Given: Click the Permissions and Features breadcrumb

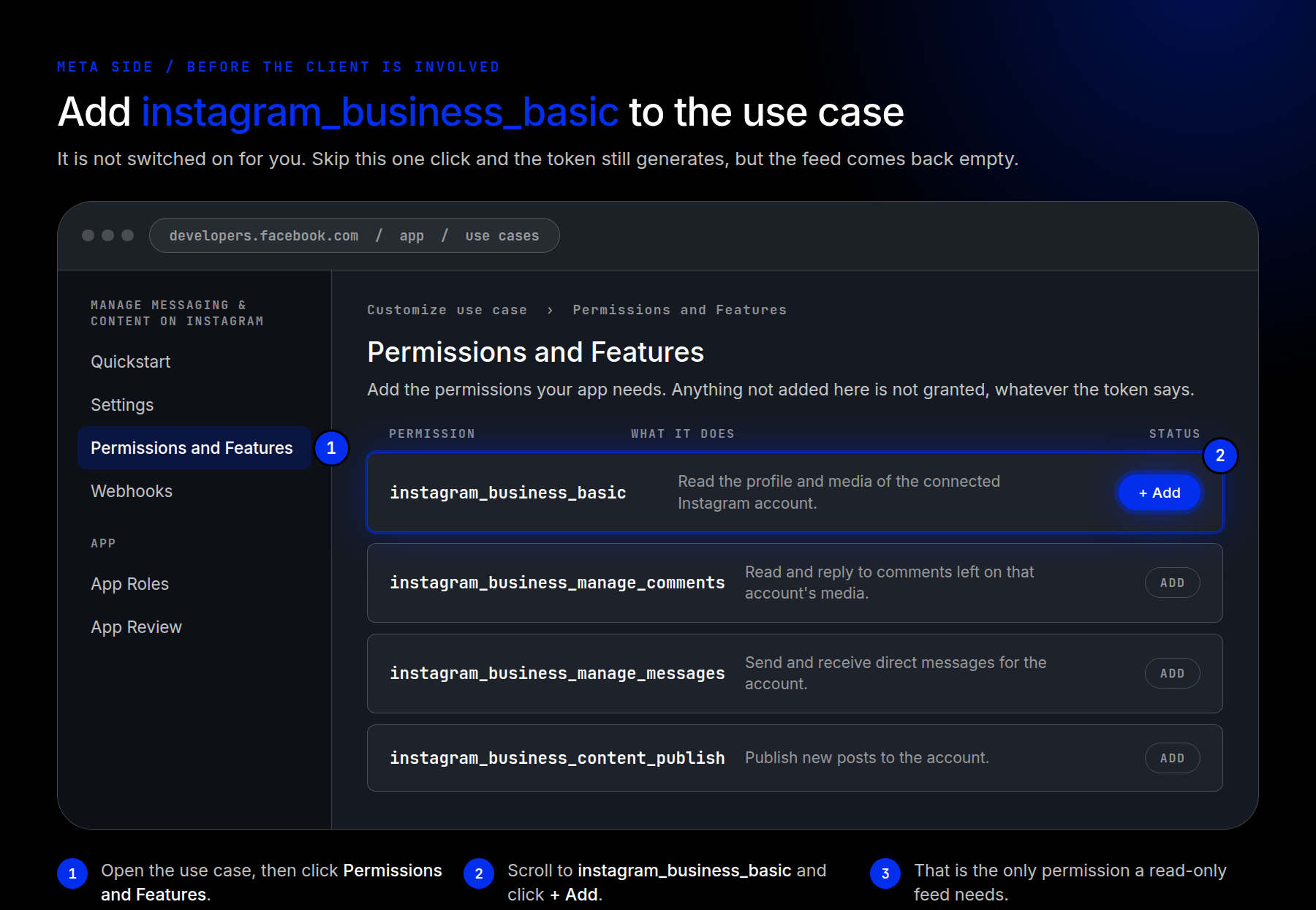Looking at the screenshot, I should tap(679, 310).
